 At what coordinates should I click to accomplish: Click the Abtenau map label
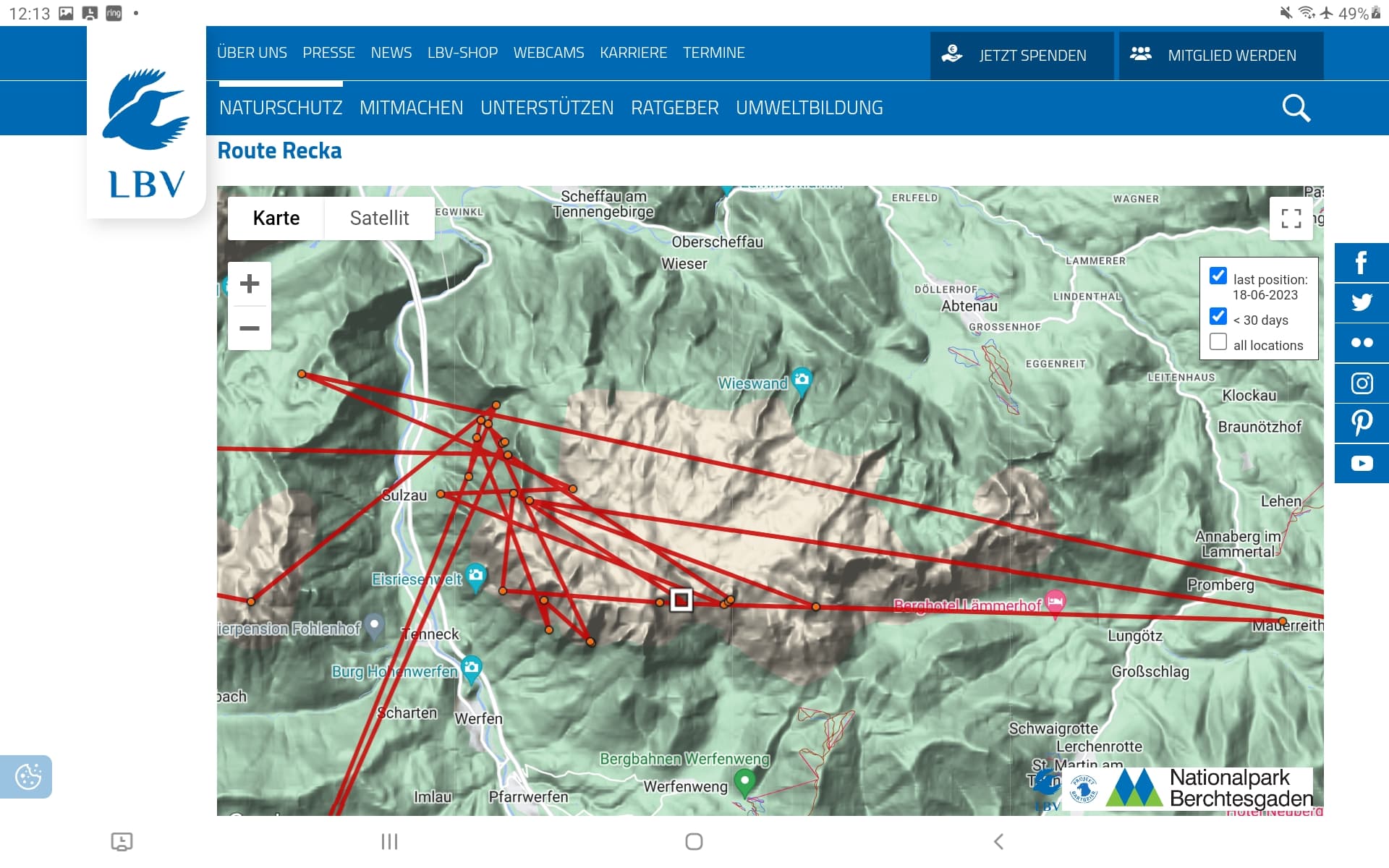click(969, 306)
